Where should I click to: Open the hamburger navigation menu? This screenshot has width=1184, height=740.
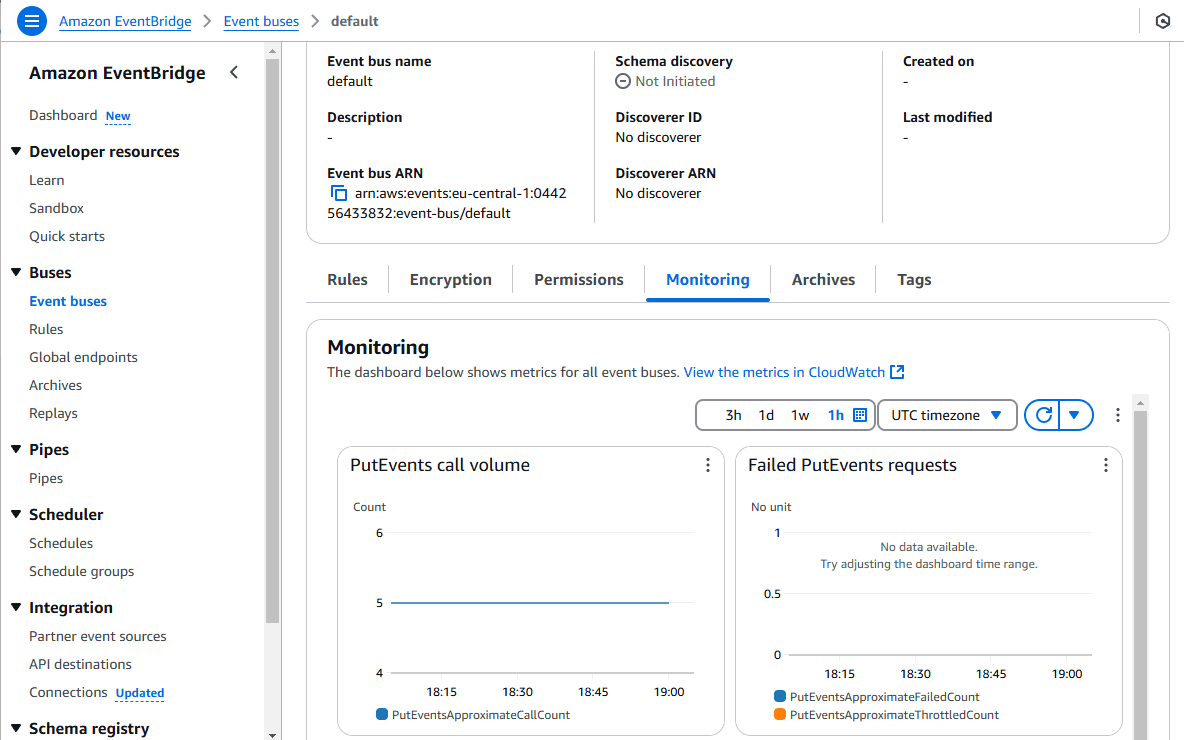(32, 21)
